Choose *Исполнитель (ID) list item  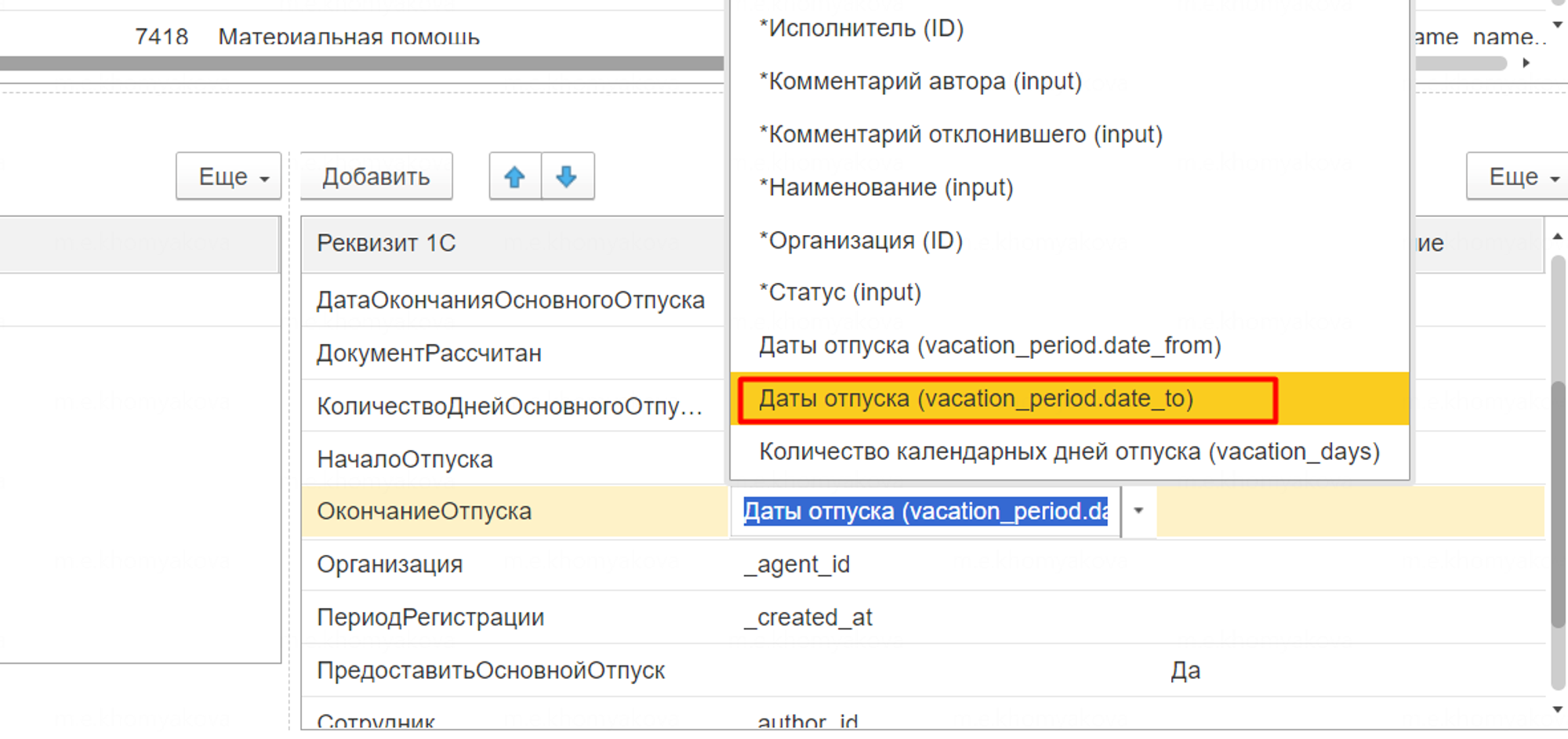(x=861, y=29)
